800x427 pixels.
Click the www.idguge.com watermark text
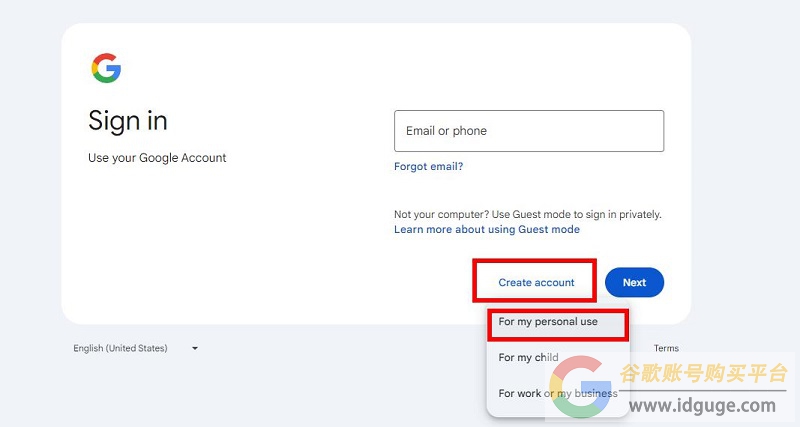pos(702,406)
